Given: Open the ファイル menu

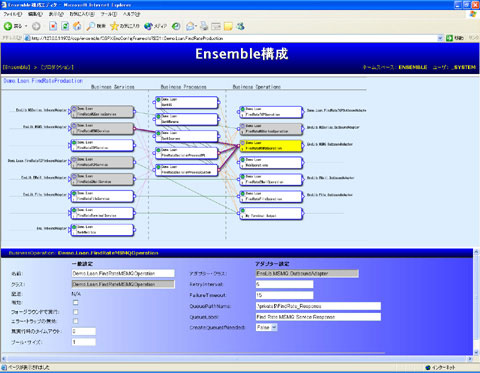Looking at the screenshot, I should [x=13, y=14].
